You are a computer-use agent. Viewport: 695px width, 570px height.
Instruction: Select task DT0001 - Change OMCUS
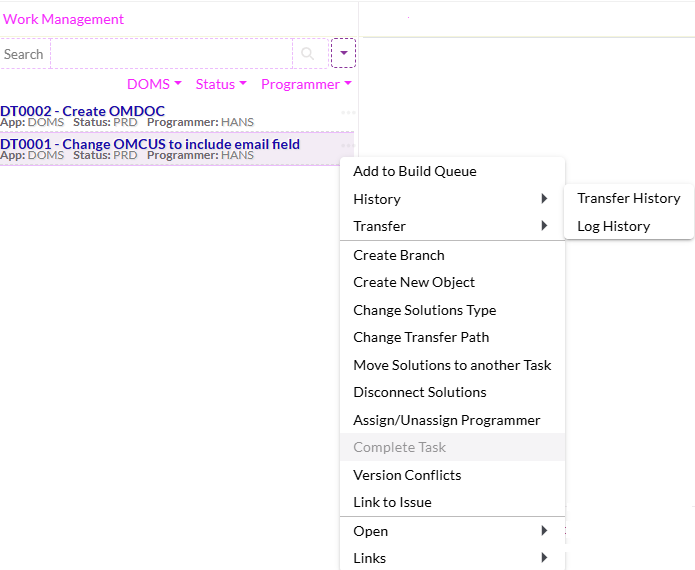click(x=150, y=144)
